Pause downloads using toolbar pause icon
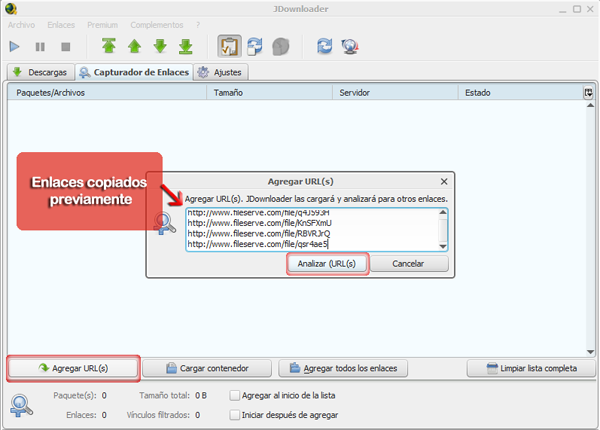The width and height of the screenshot is (600, 430). pos(40,47)
